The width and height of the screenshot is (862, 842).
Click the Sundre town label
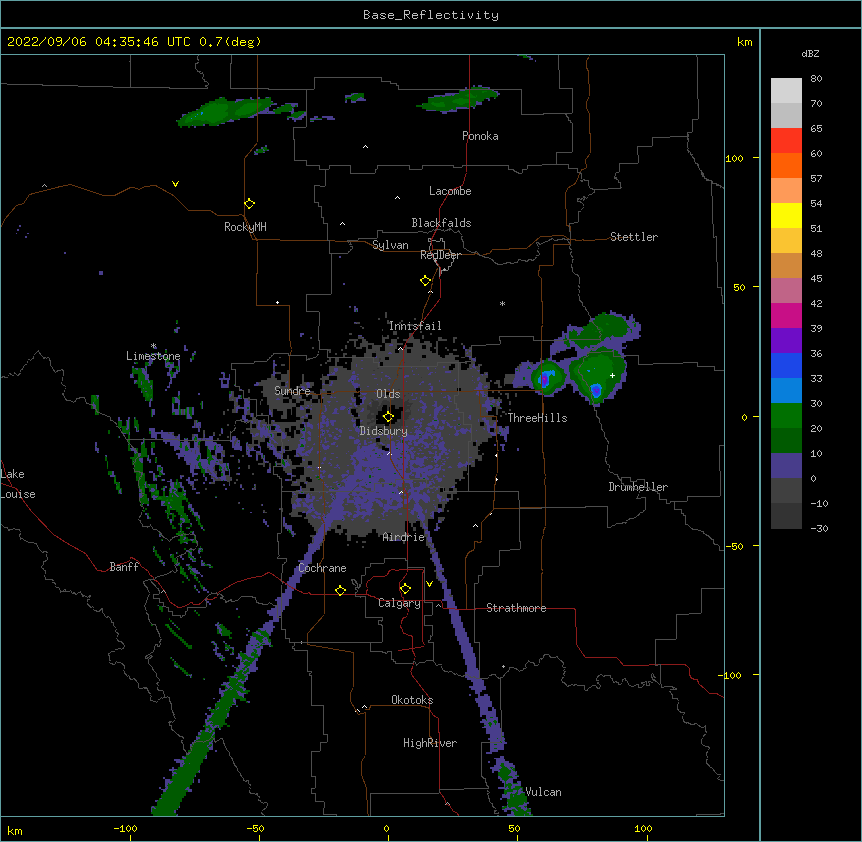pyautogui.click(x=292, y=391)
